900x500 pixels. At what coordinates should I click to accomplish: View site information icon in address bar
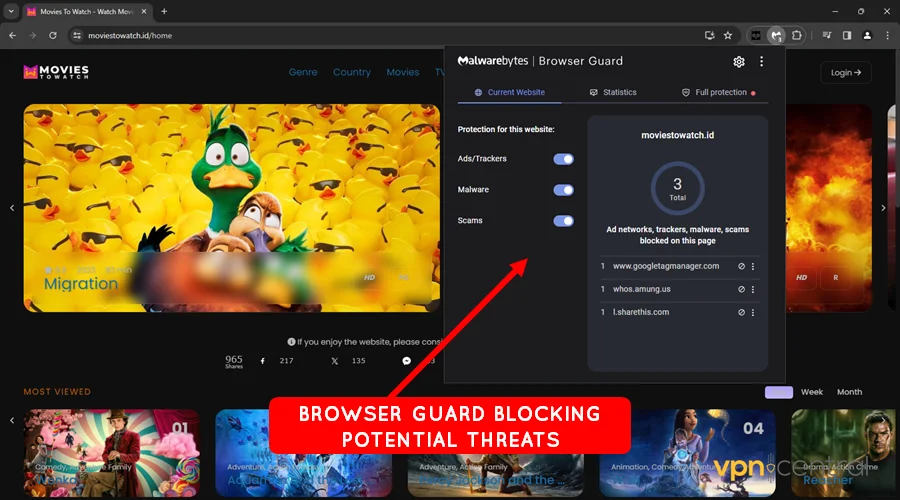(76, 36)
